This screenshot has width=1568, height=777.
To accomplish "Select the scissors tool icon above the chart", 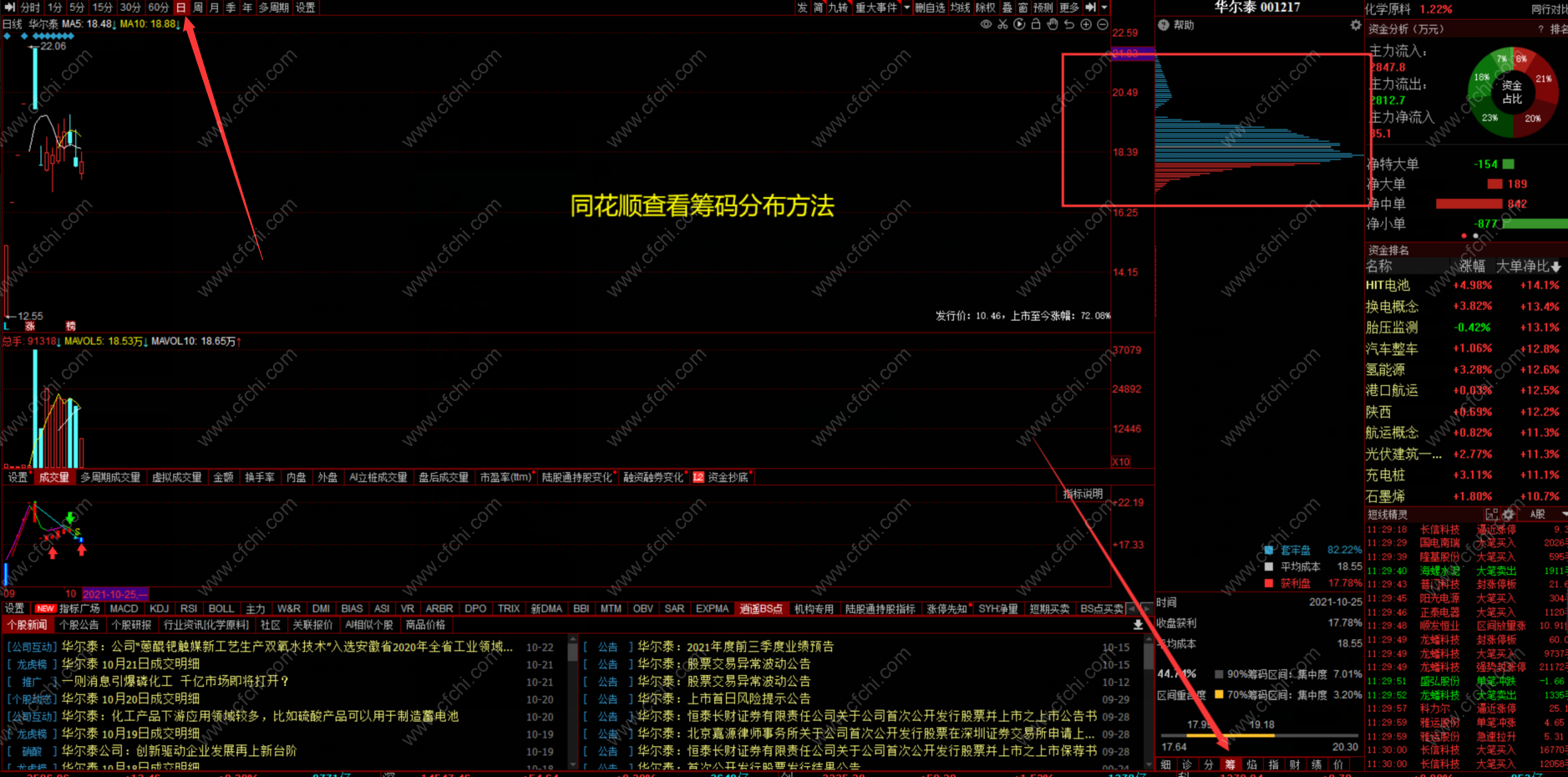I will (x=1002, y=24).
